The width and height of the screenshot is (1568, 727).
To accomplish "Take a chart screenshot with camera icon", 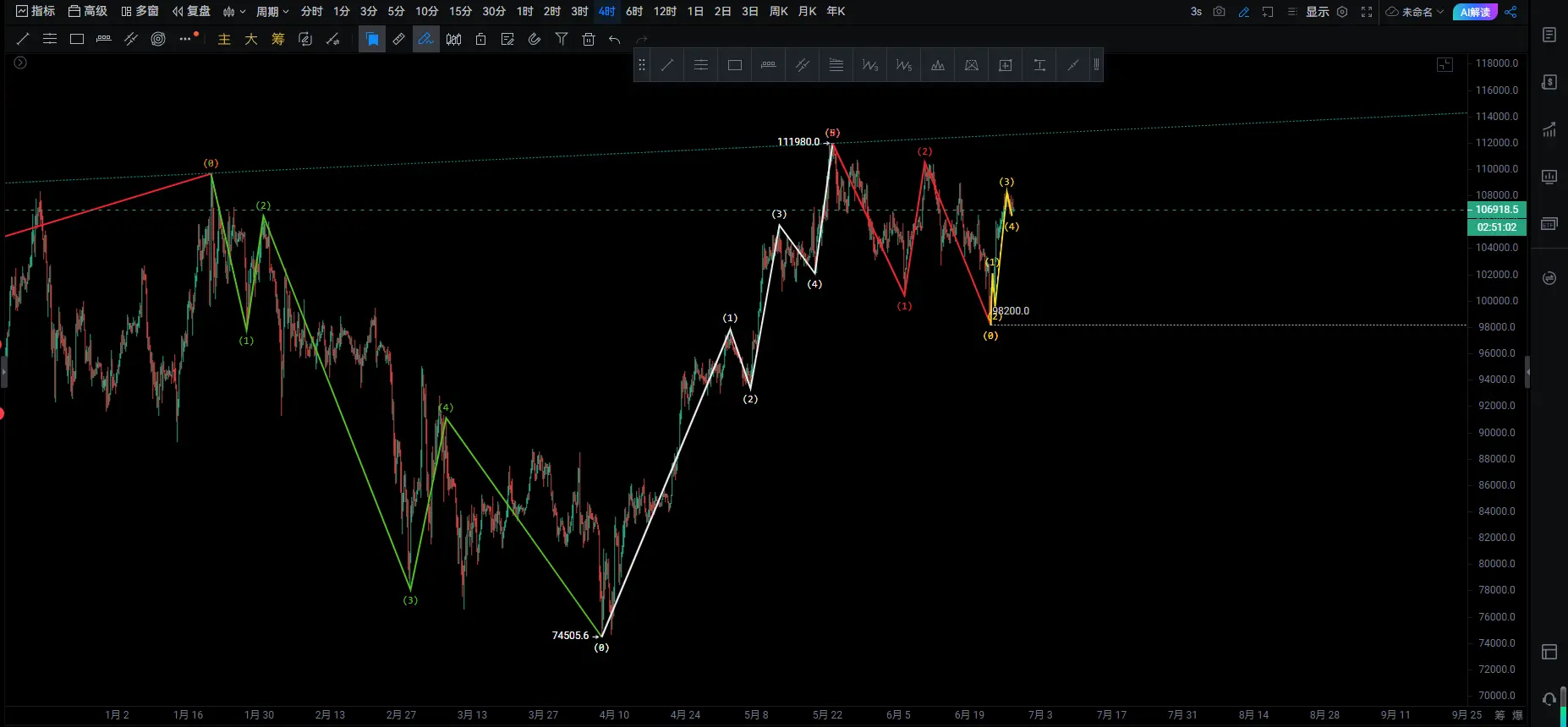I will 1219,12.
